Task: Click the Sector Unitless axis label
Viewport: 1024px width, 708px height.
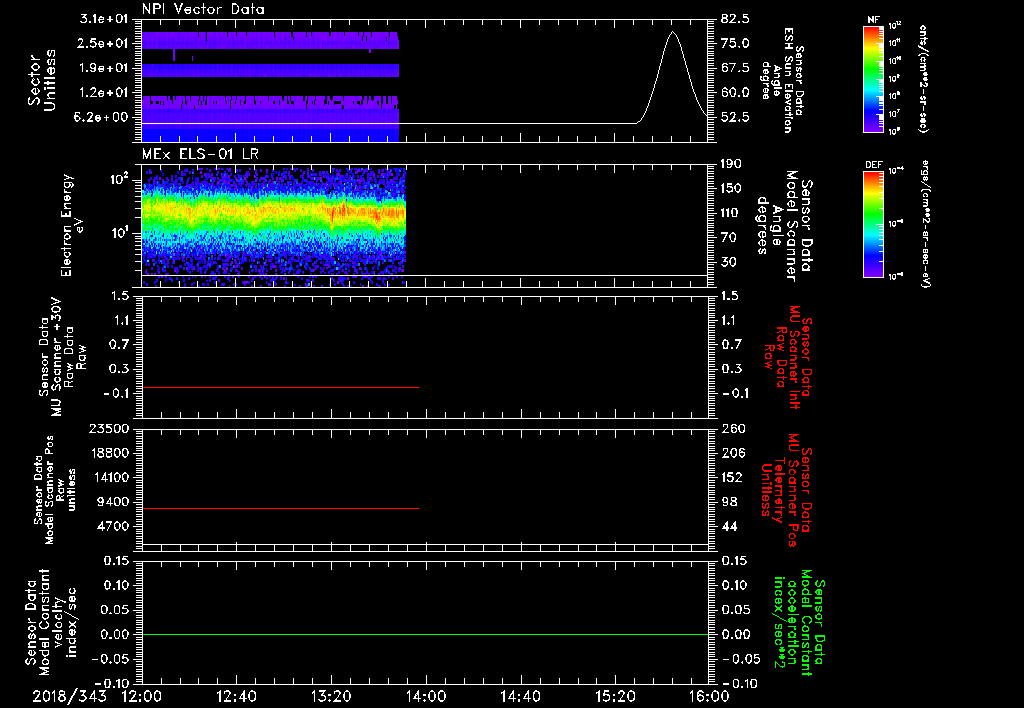Action: (42, 80)
